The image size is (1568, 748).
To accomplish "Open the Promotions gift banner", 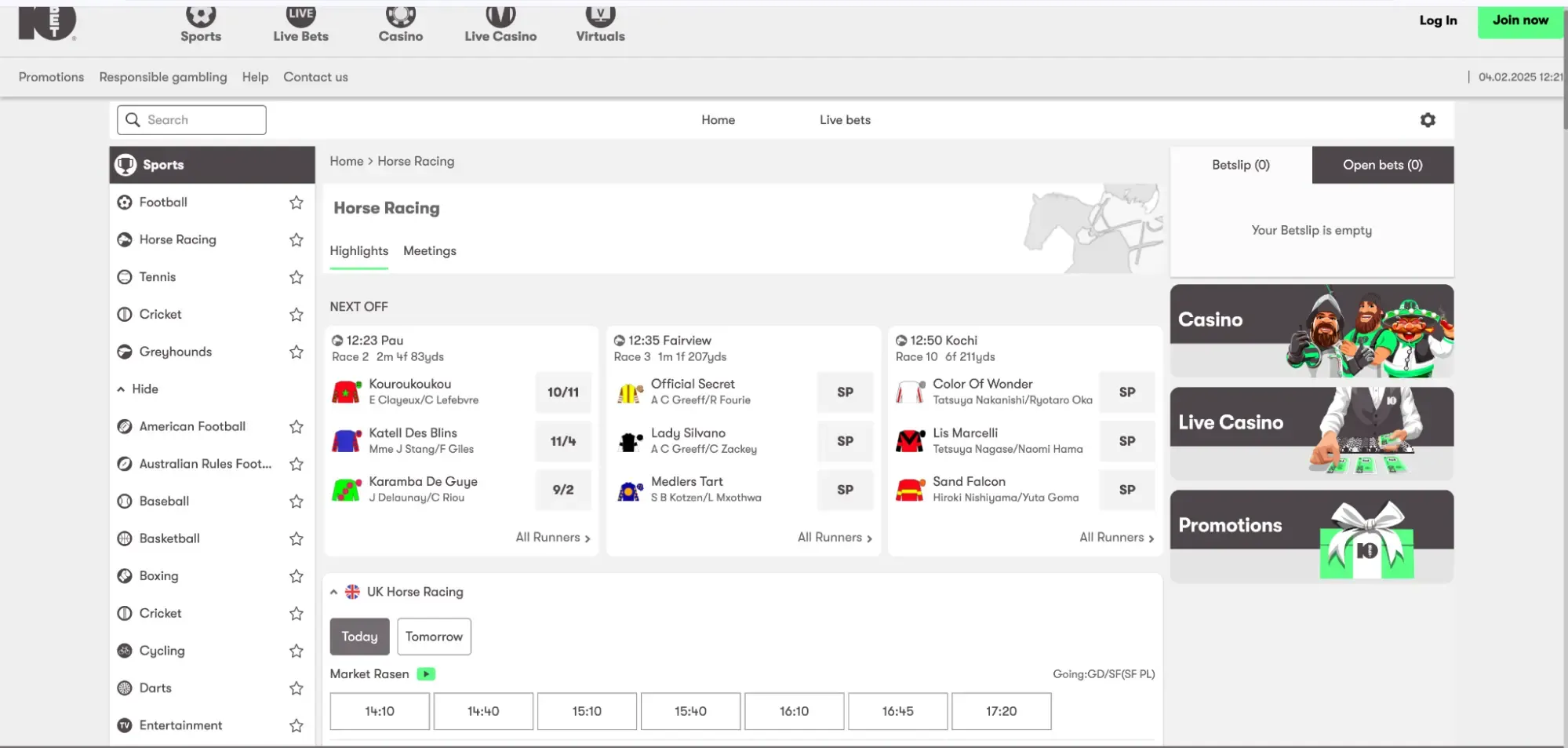I will (1312, 536).
